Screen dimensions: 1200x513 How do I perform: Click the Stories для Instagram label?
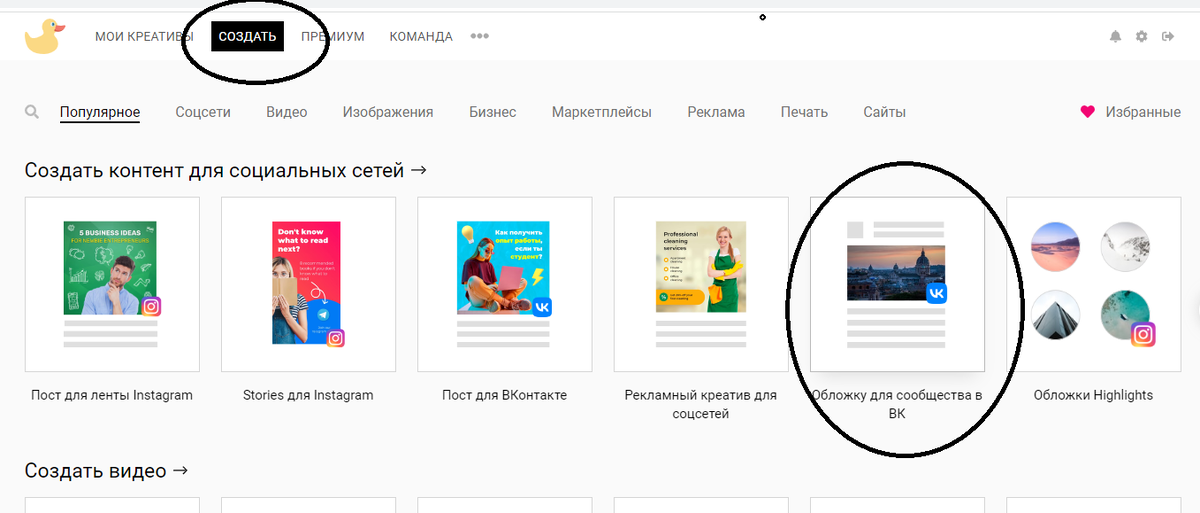tap(308, 395)
